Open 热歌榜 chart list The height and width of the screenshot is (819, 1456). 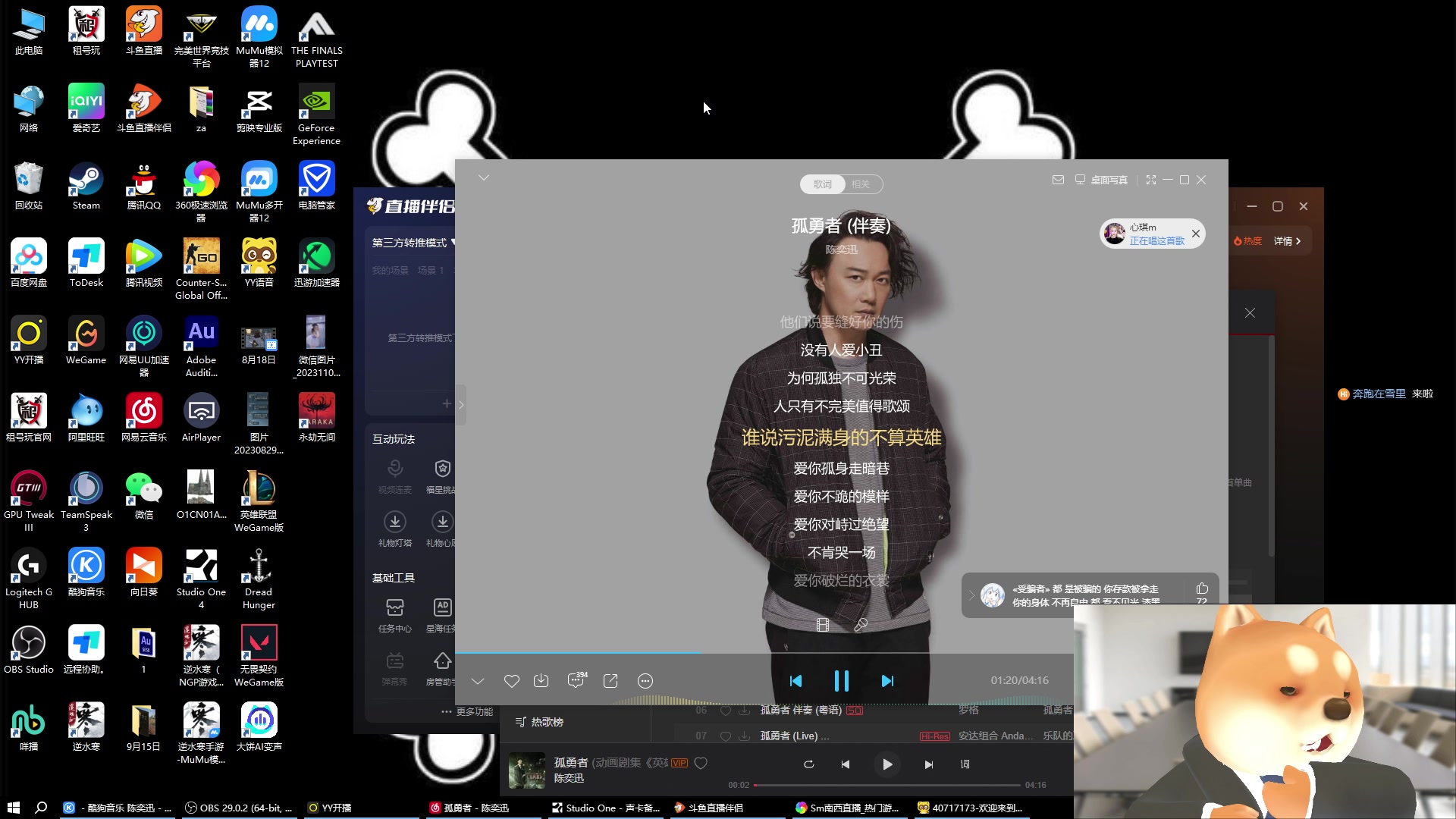(x=539, y=722)
